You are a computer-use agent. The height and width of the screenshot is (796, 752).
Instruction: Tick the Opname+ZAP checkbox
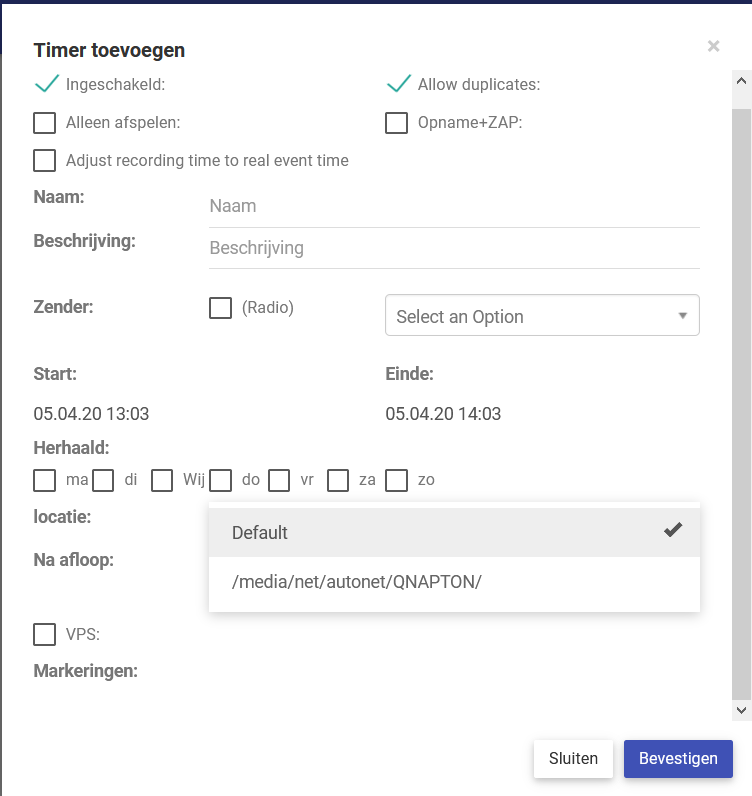(397, 123)
